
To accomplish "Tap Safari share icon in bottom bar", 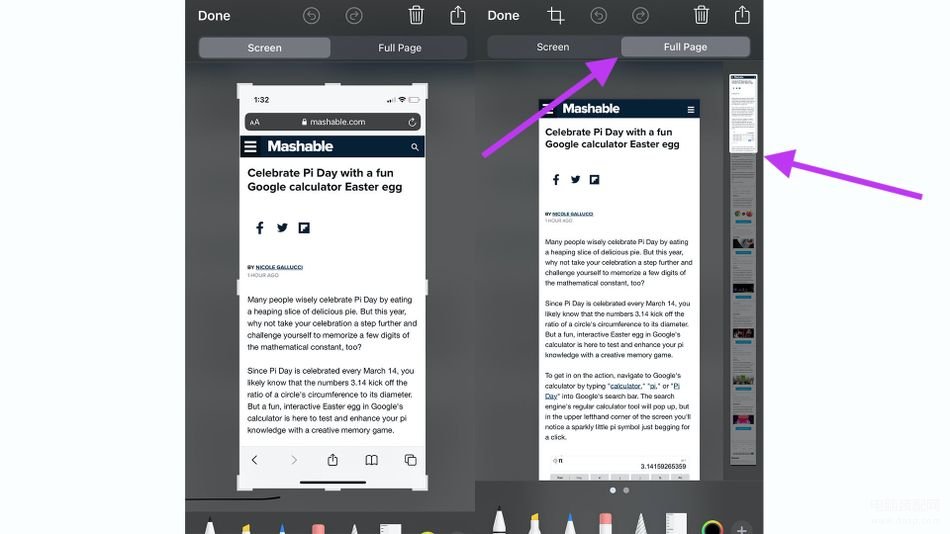I will tap(333, 459).
